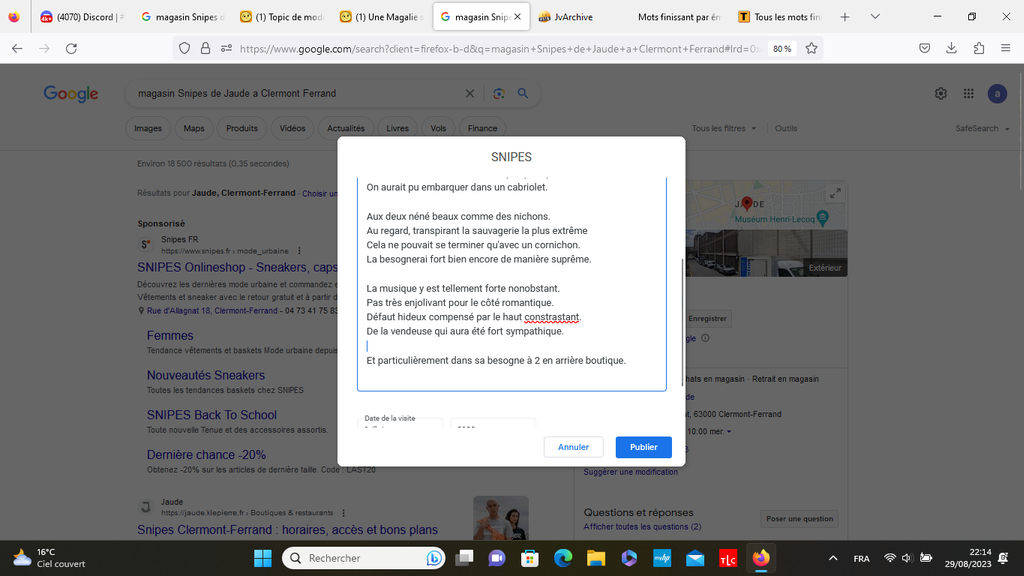Expand the list of all open tabs
This screenshot has height=576, width=1024.
875,17
